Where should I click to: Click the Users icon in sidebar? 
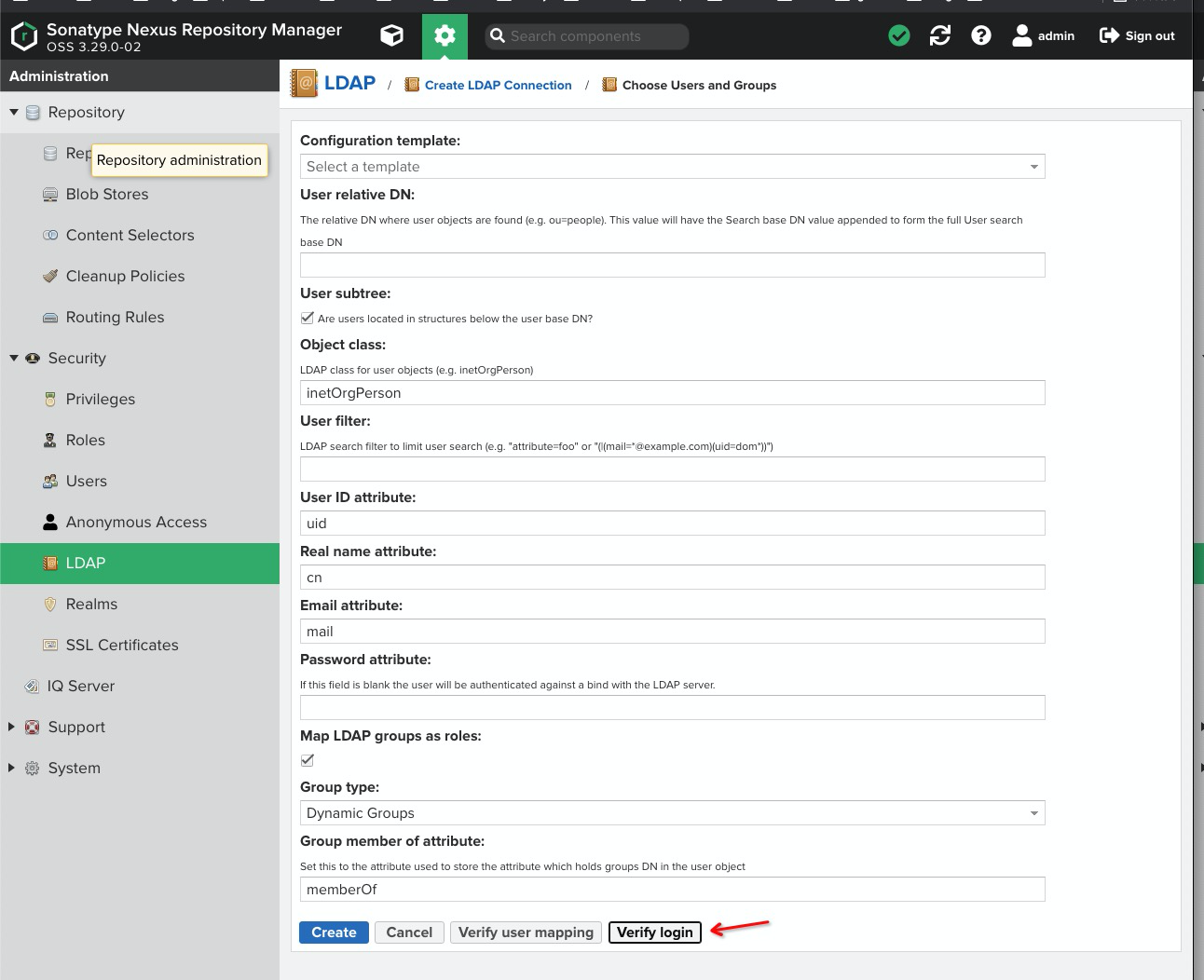[50, 481]
